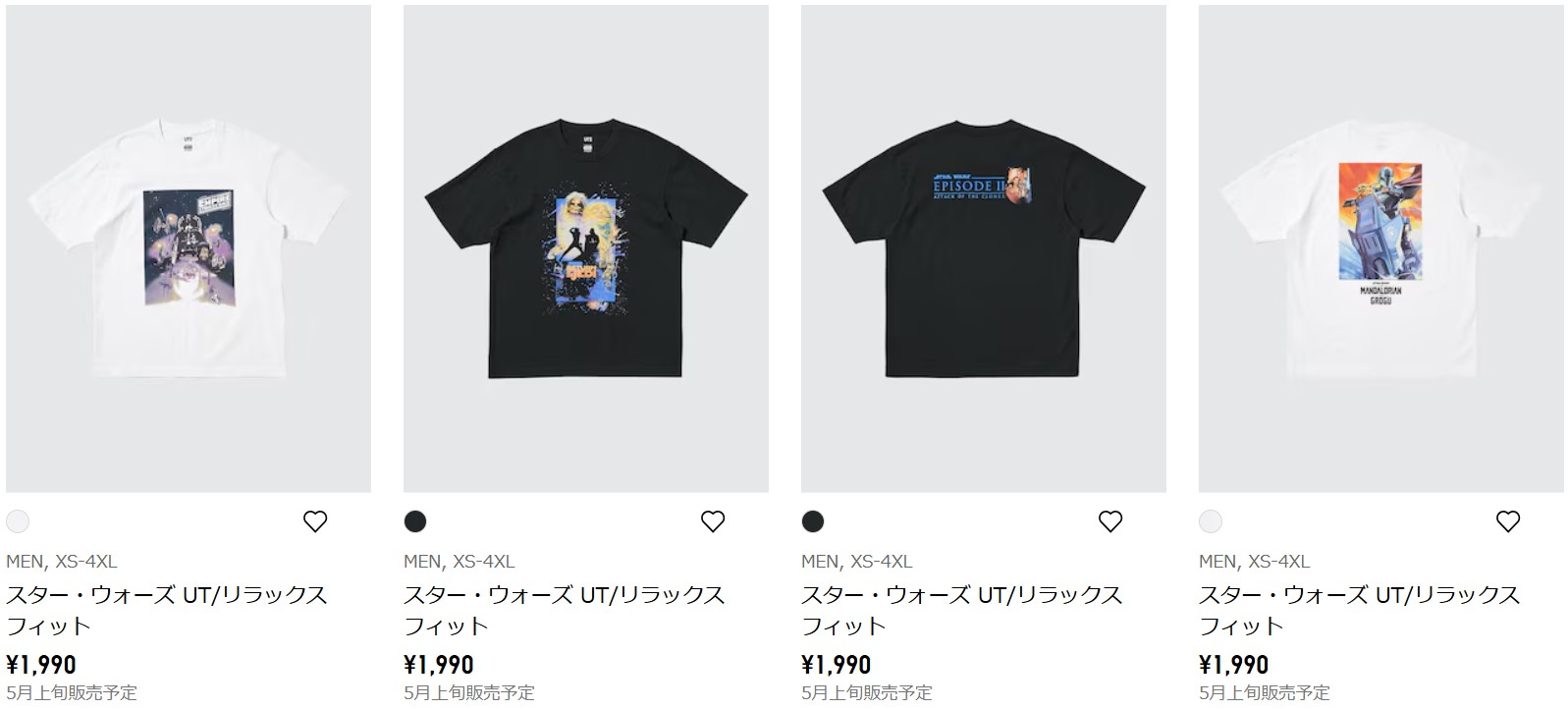This screenshot has width=1568, height=709.
Task: Open black Return of the Jedi shirt image
Action: pyautogui.click(x=586, y=248)
